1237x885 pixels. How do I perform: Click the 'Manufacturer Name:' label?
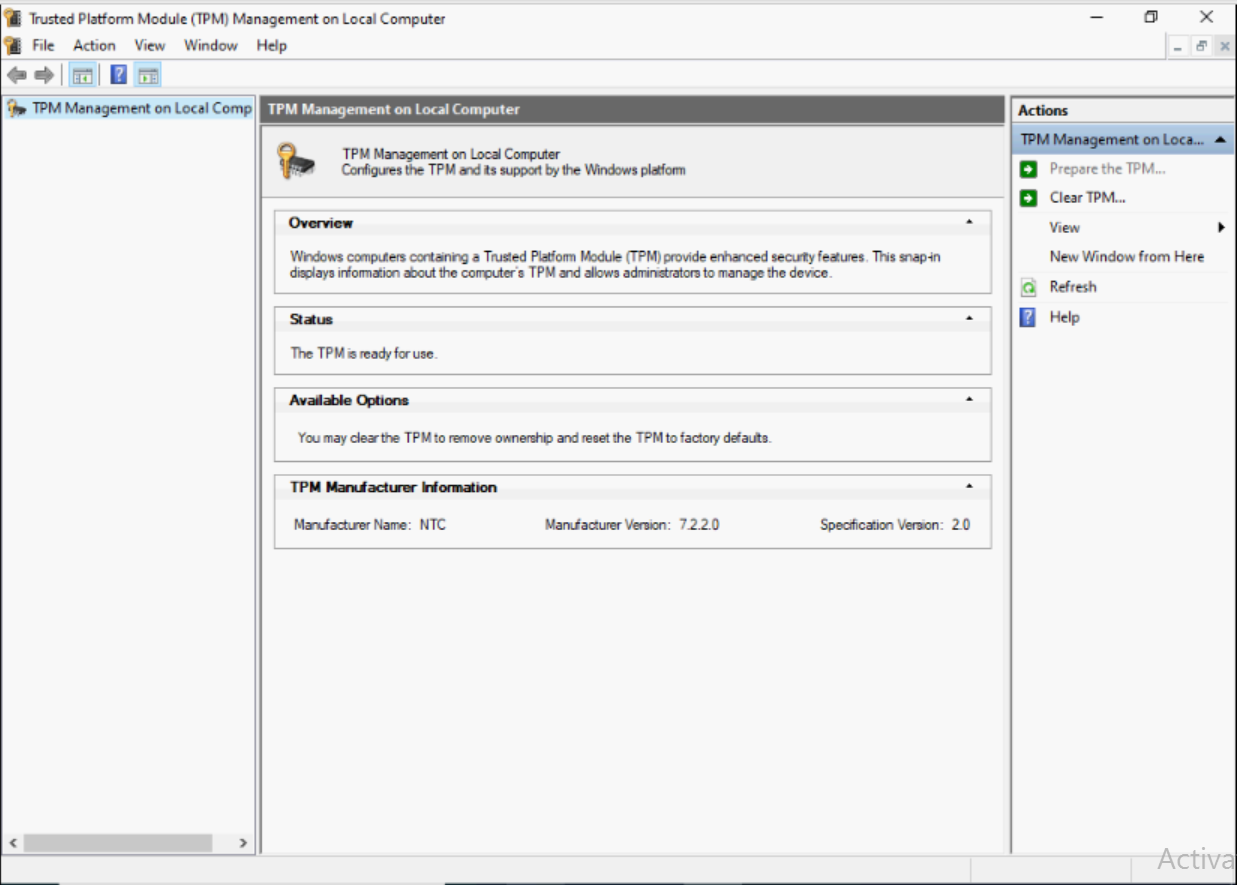352,525
